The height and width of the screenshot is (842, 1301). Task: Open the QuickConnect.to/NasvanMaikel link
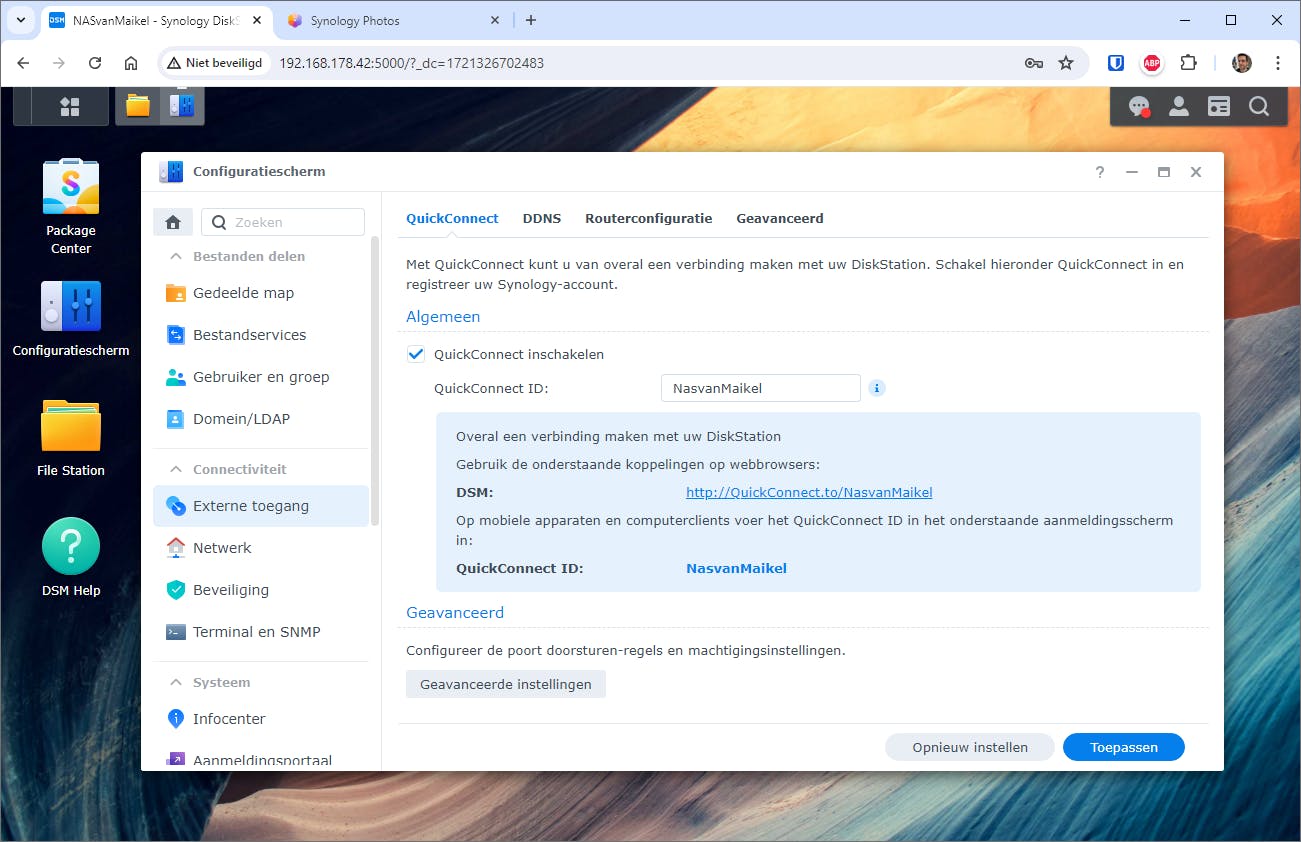(x=809, y=492)
